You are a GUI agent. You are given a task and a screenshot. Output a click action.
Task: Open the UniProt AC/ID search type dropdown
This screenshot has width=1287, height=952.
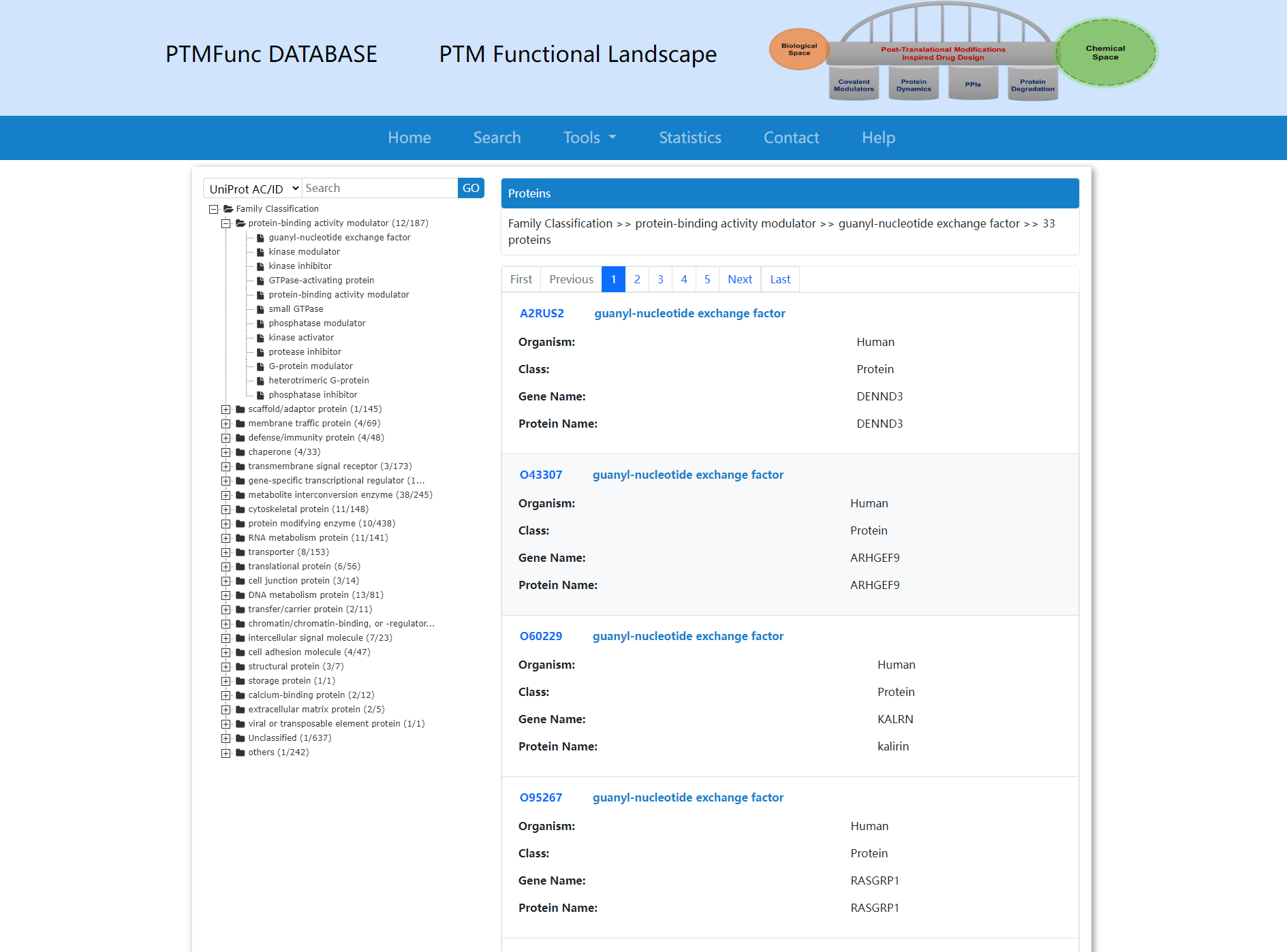253,189
